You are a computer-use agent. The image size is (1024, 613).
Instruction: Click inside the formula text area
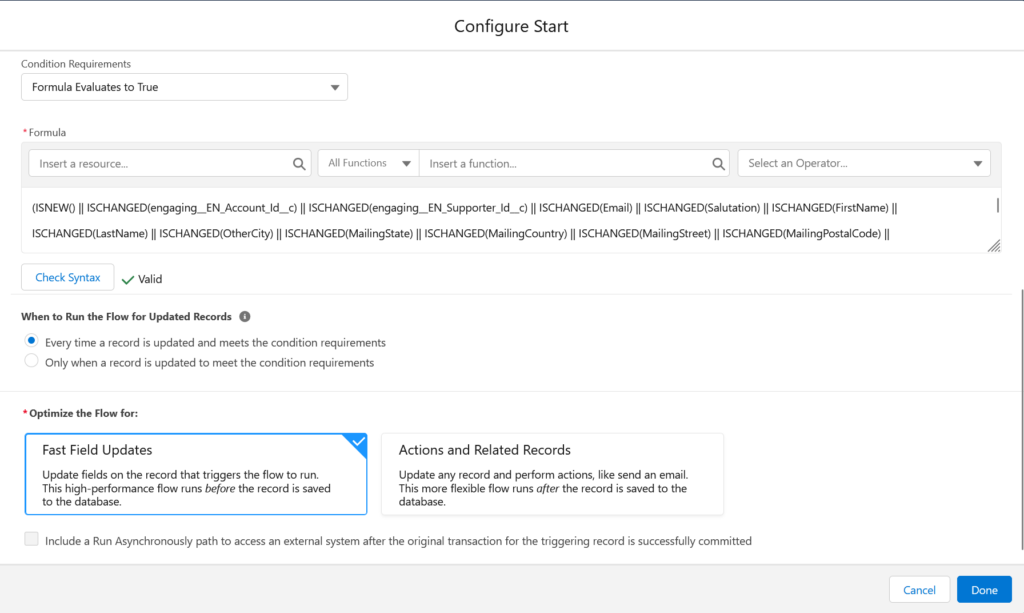tap(500, 221)
